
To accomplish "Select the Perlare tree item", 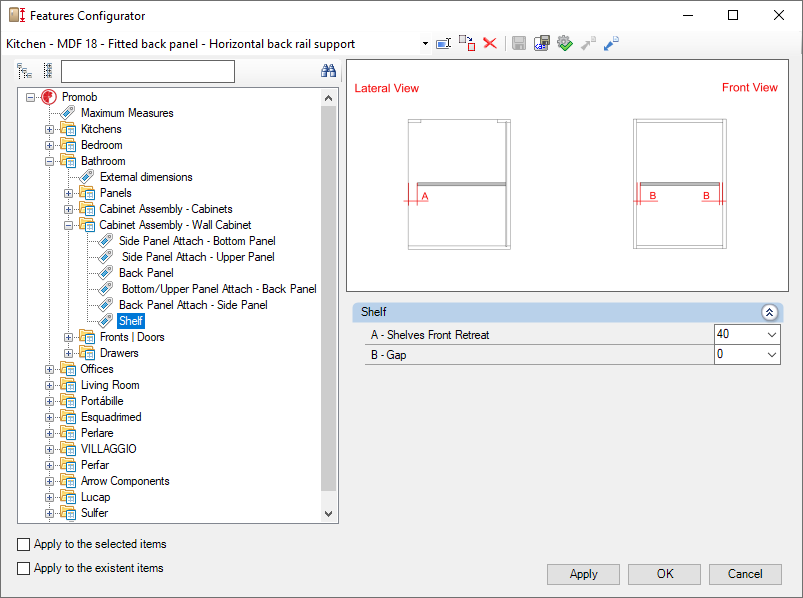I will pyautogui.click(x=97, y=433).
